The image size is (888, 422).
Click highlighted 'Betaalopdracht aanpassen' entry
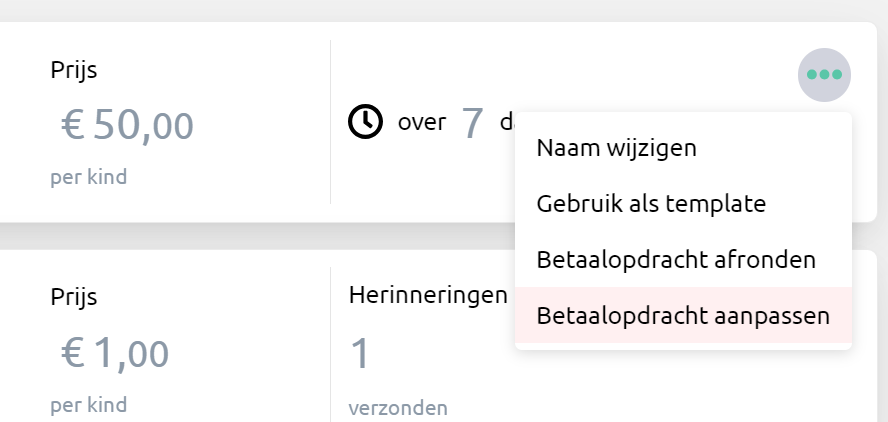click(x=683, y=316)
